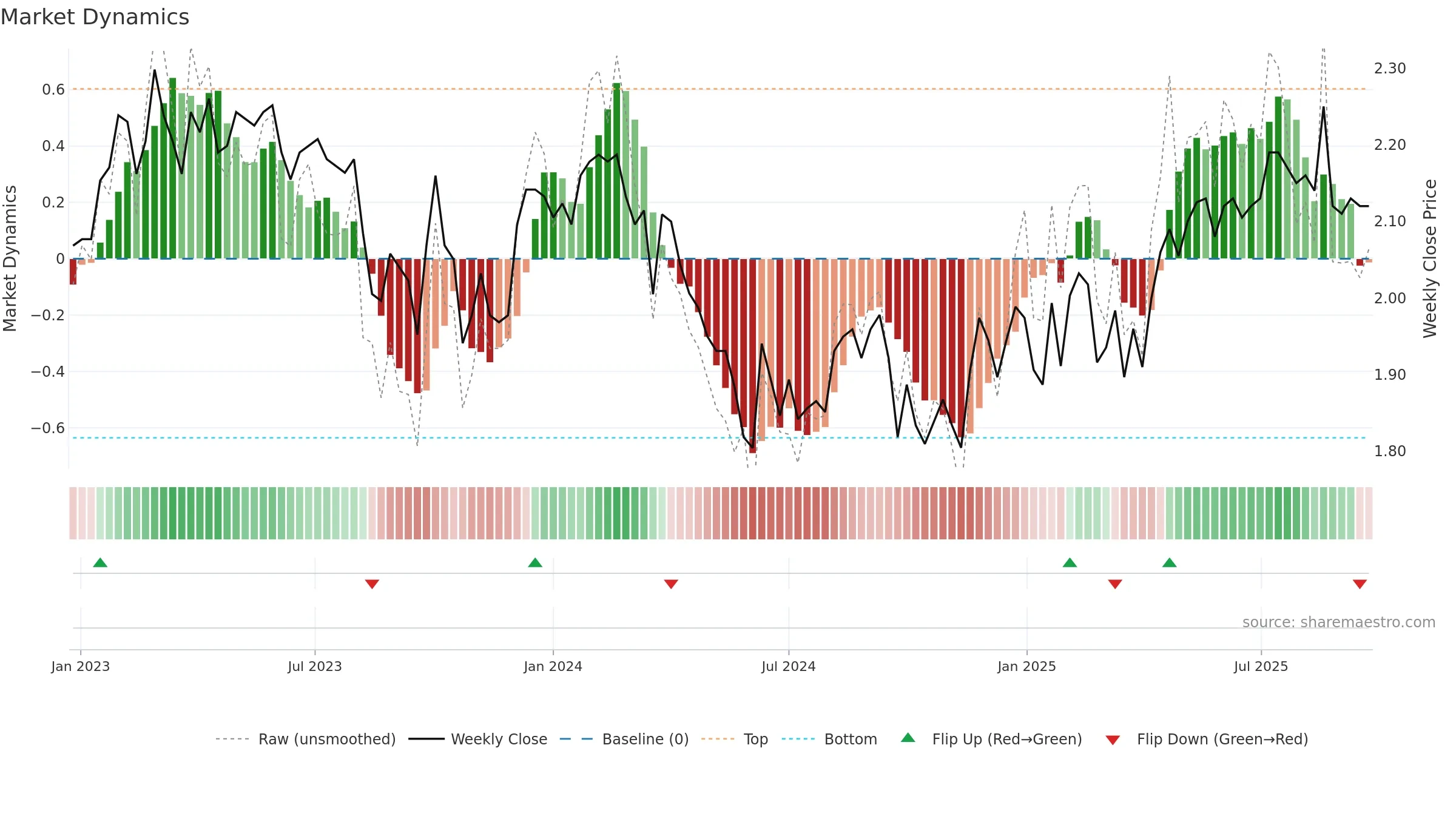Click the 'Jul 2025' x-axis label

tap(1261, 666)
